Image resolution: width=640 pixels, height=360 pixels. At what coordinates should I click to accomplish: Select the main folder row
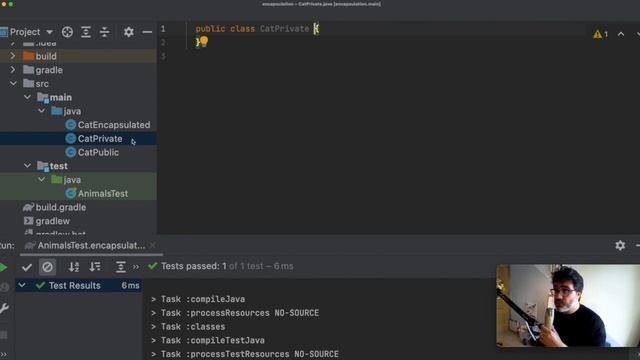[78, 97]
